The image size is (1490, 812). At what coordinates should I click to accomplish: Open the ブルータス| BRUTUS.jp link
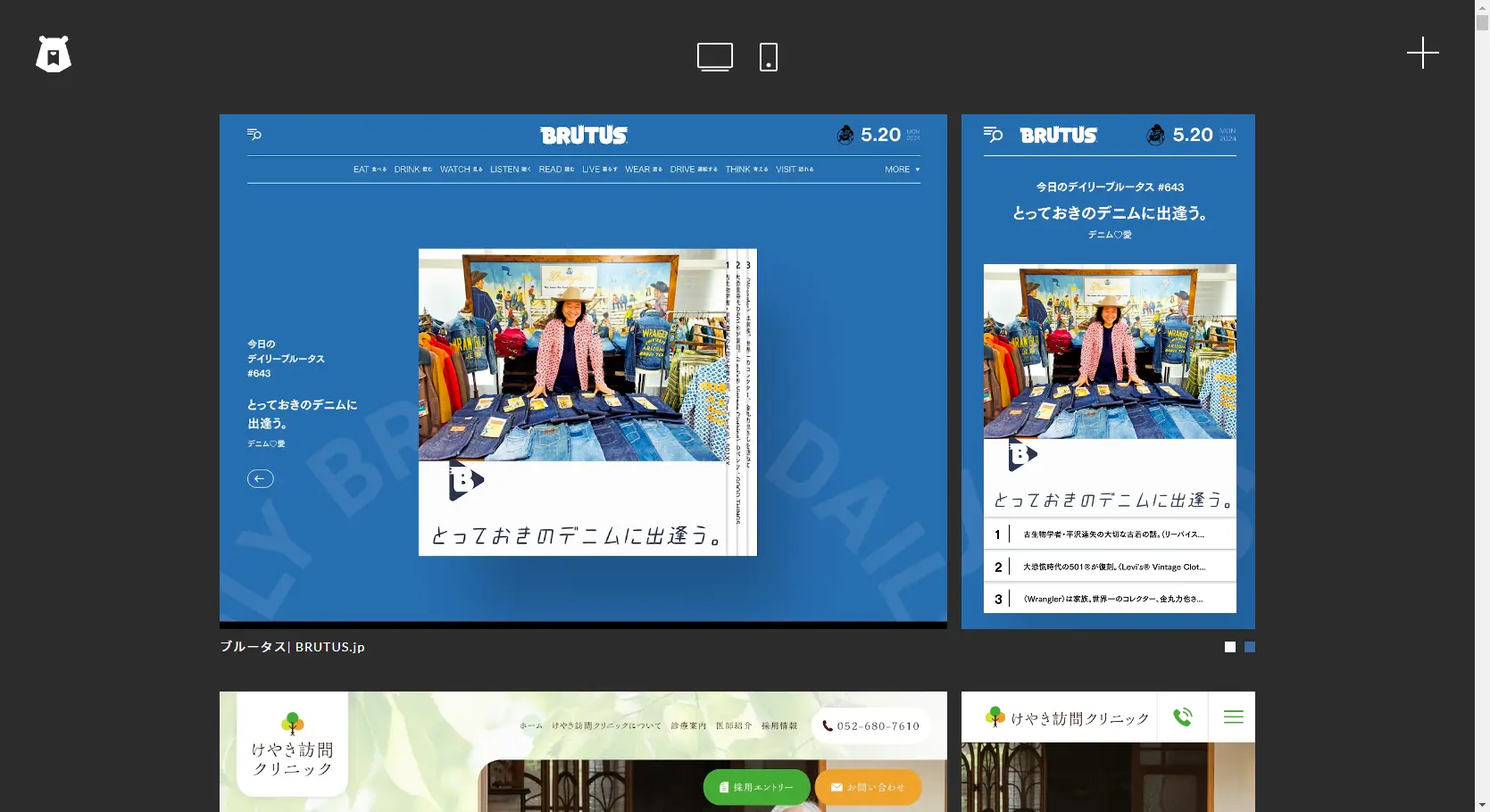pos(292,646)
